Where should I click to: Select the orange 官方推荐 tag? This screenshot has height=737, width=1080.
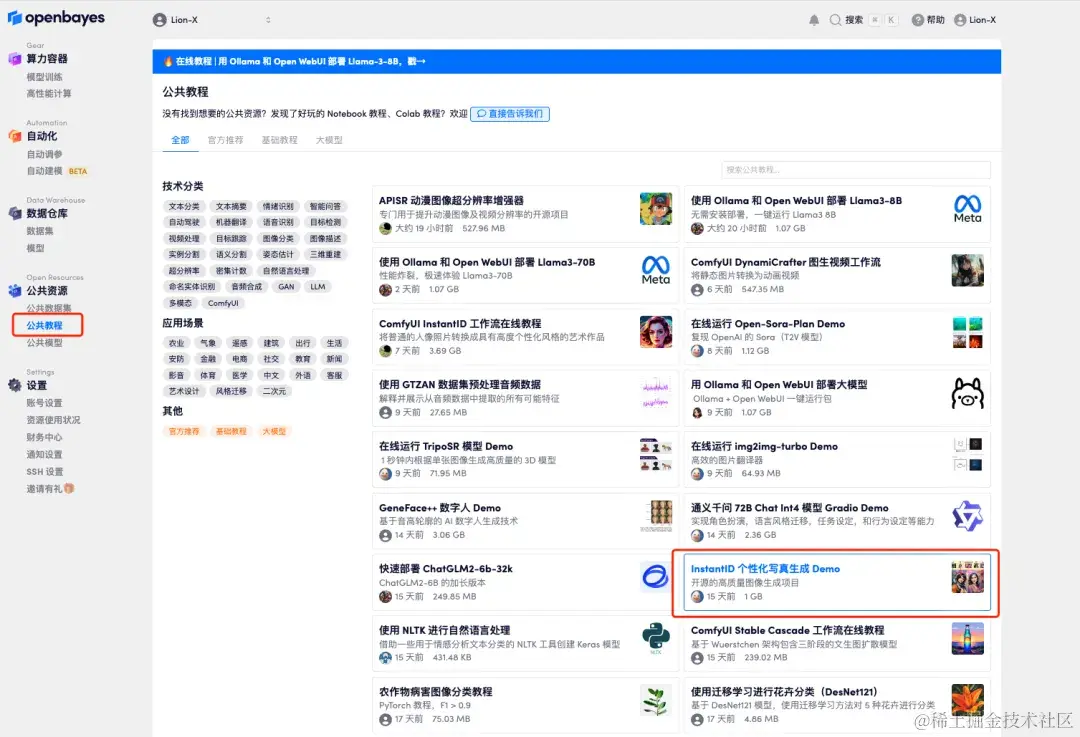184,432
